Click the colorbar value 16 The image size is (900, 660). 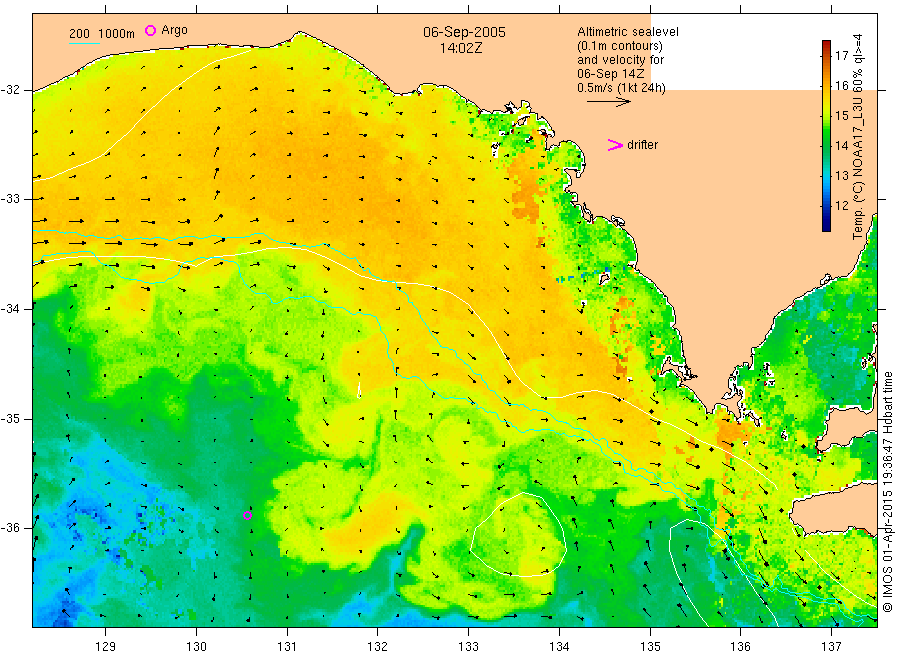tap(841, 86)
